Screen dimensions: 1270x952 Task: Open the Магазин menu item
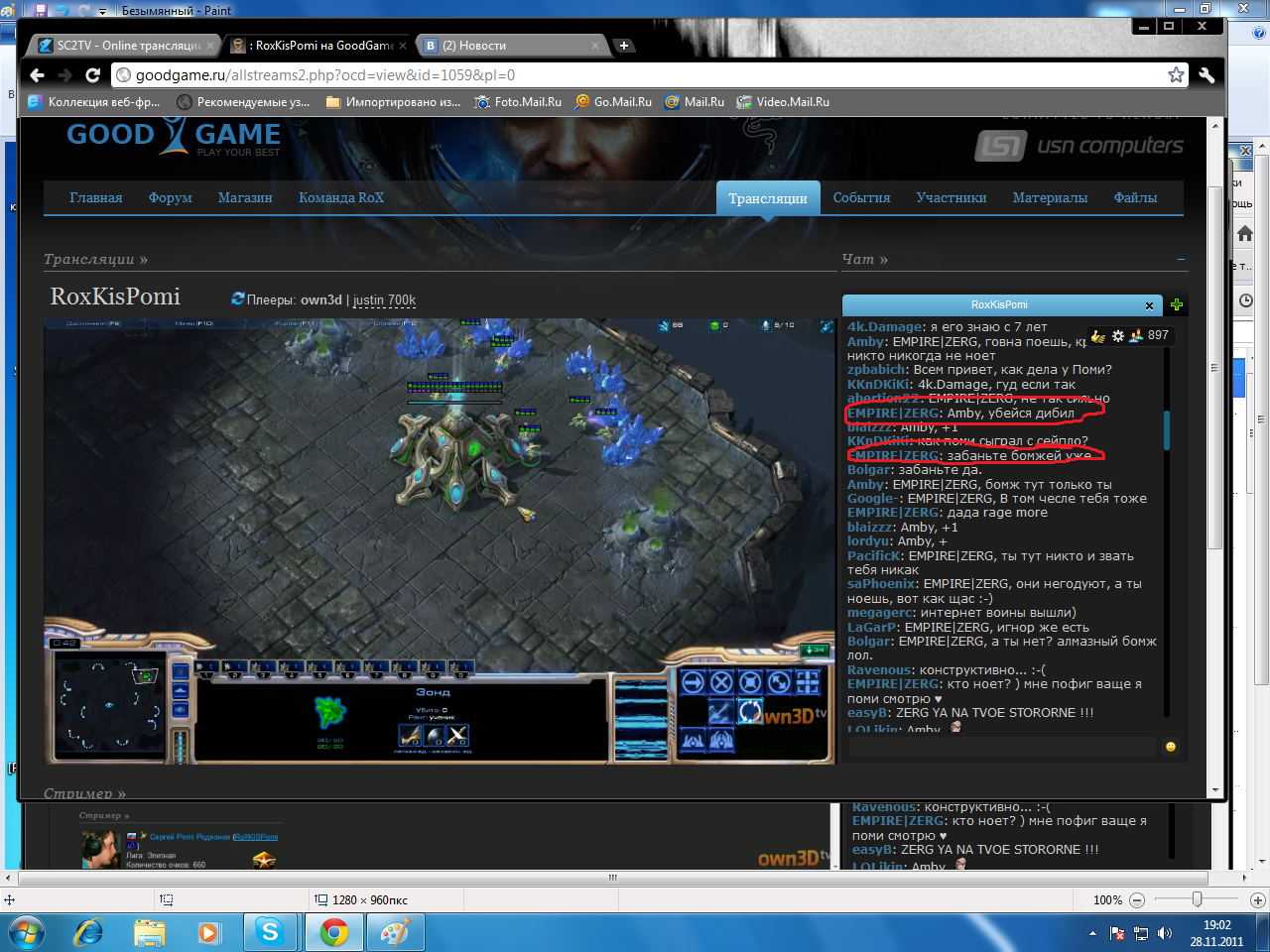click(245, 198)
